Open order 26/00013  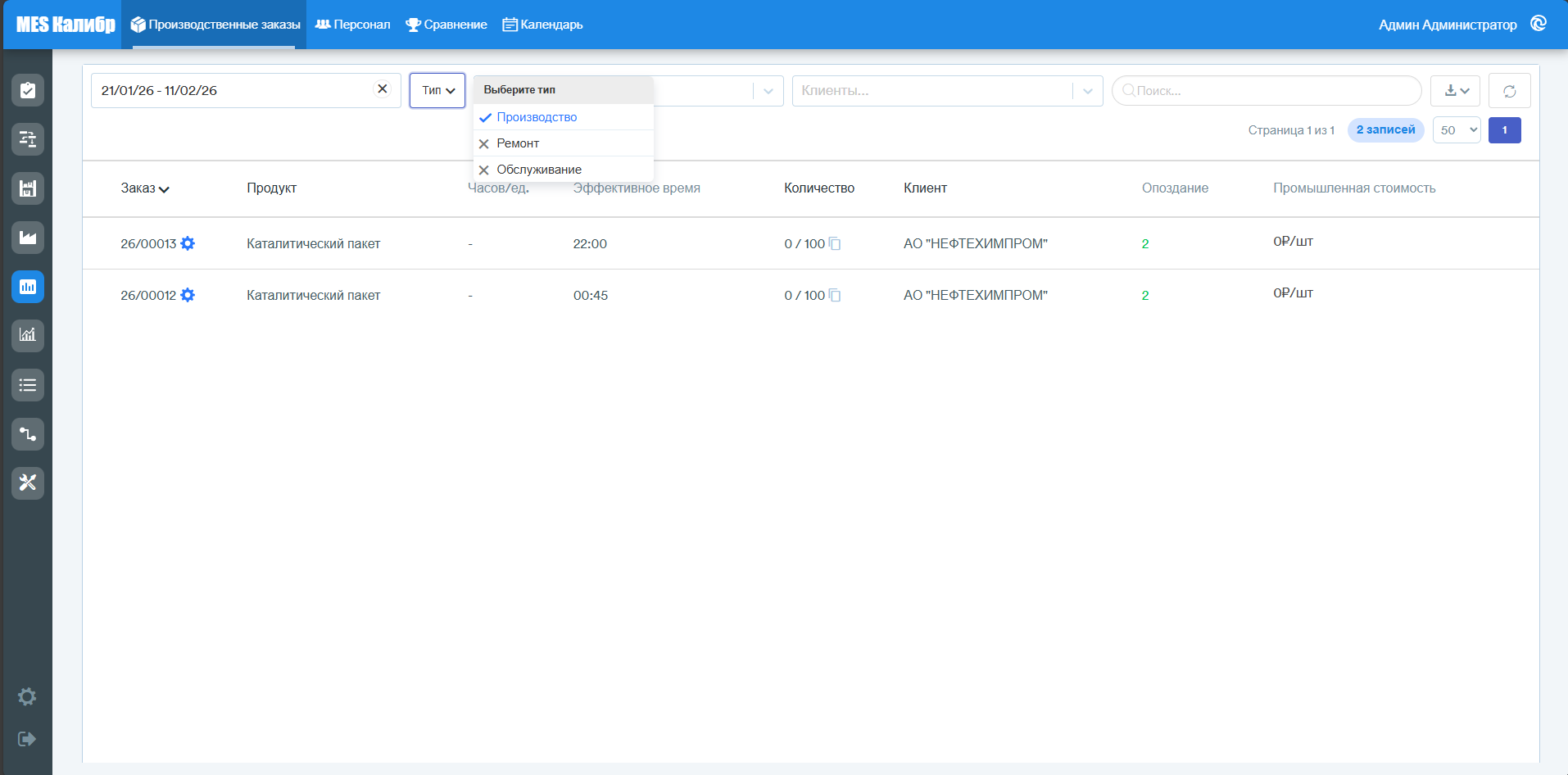tap(148, 243)
